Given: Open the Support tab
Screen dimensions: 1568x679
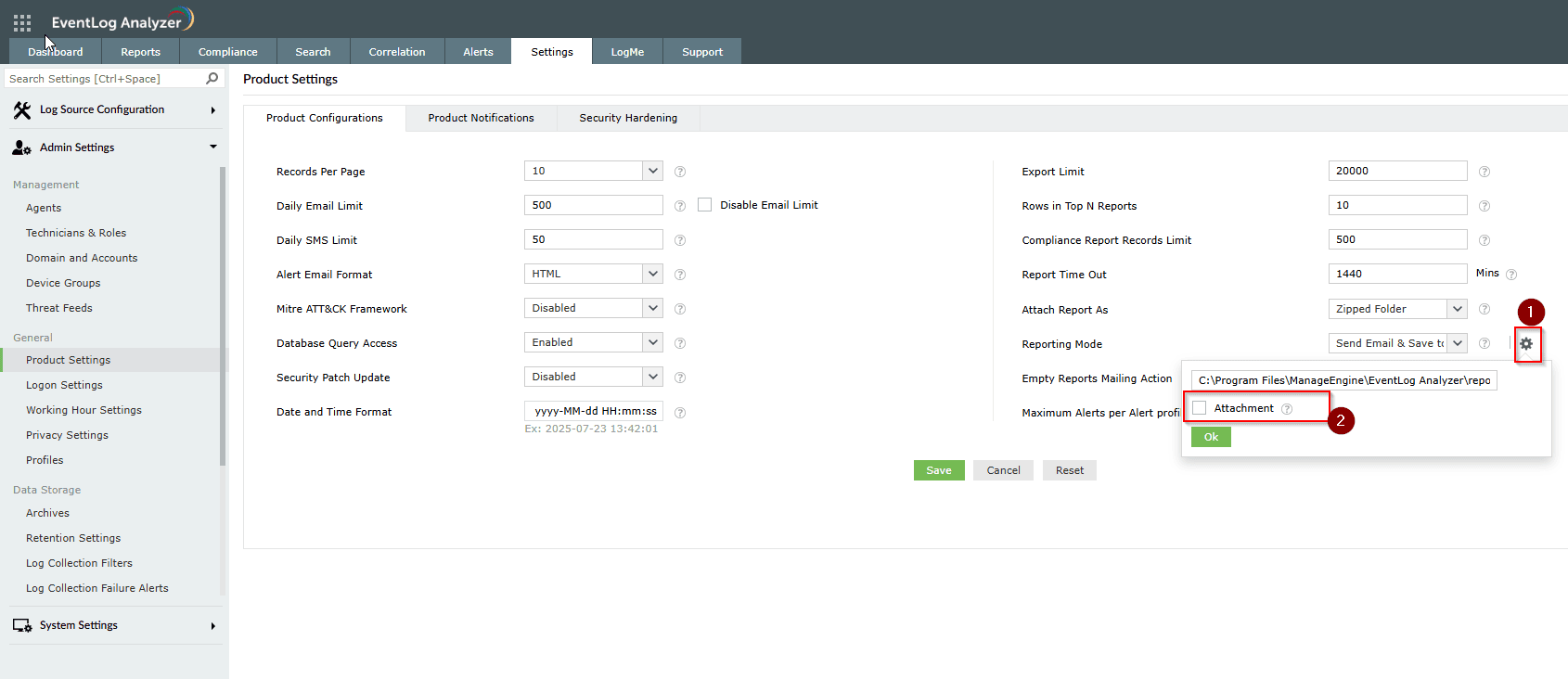Looking at the screenshot, I should tap(702, 52).
